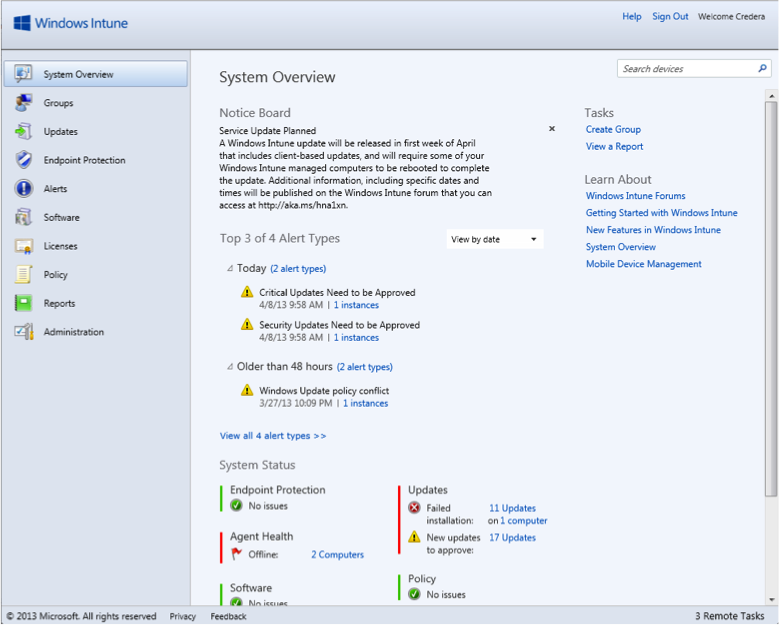This screenshot has width=779, height=625.
Task: Click the Alerts exclamation icon
Action: pos(23,189)
